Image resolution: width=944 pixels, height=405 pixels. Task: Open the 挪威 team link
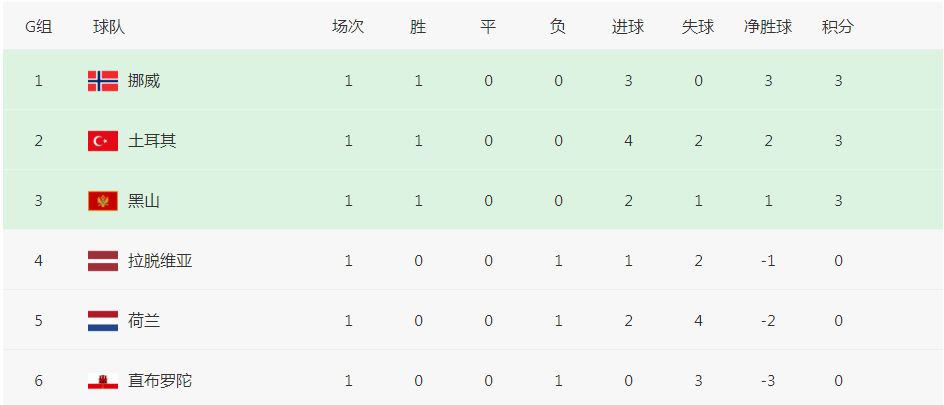click(x=144, y=81)
